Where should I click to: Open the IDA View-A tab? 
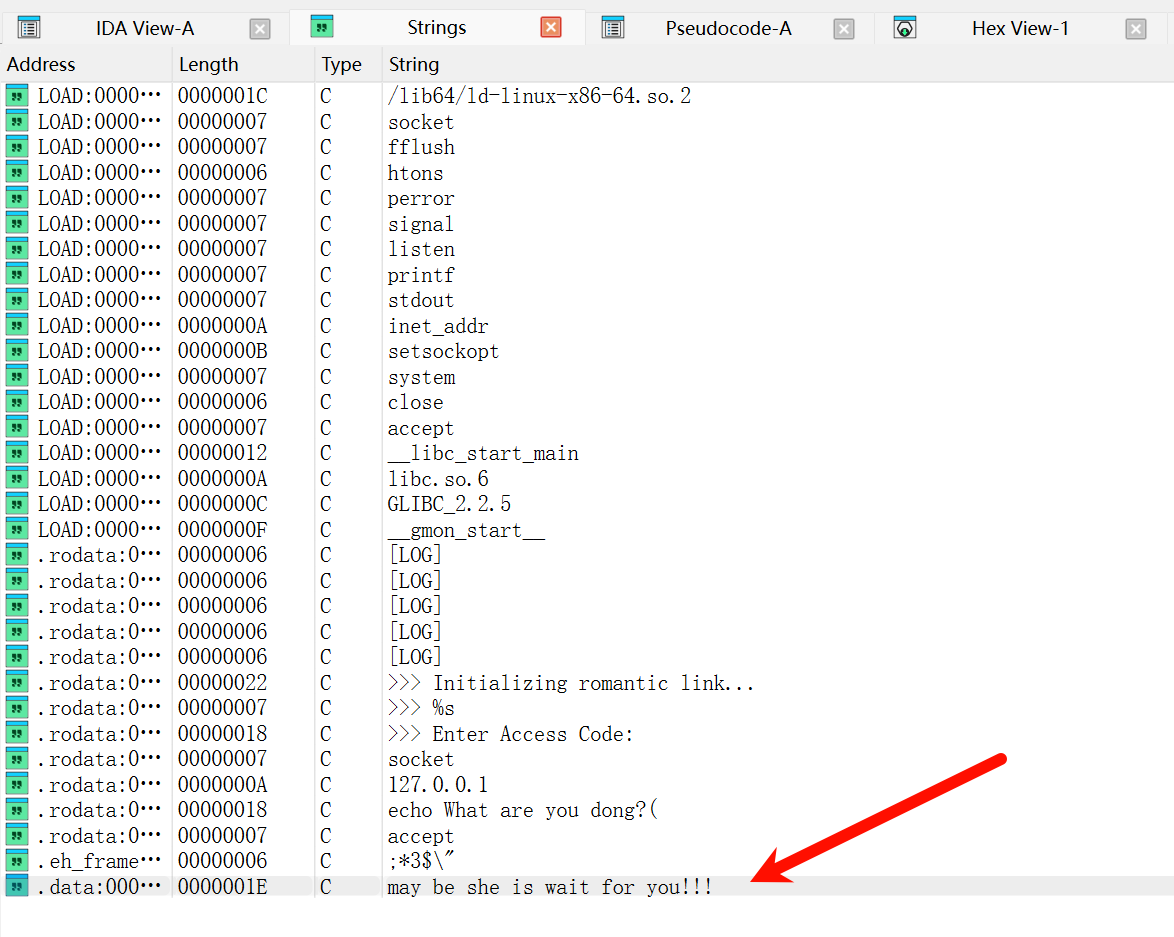(x=145, y=29)
